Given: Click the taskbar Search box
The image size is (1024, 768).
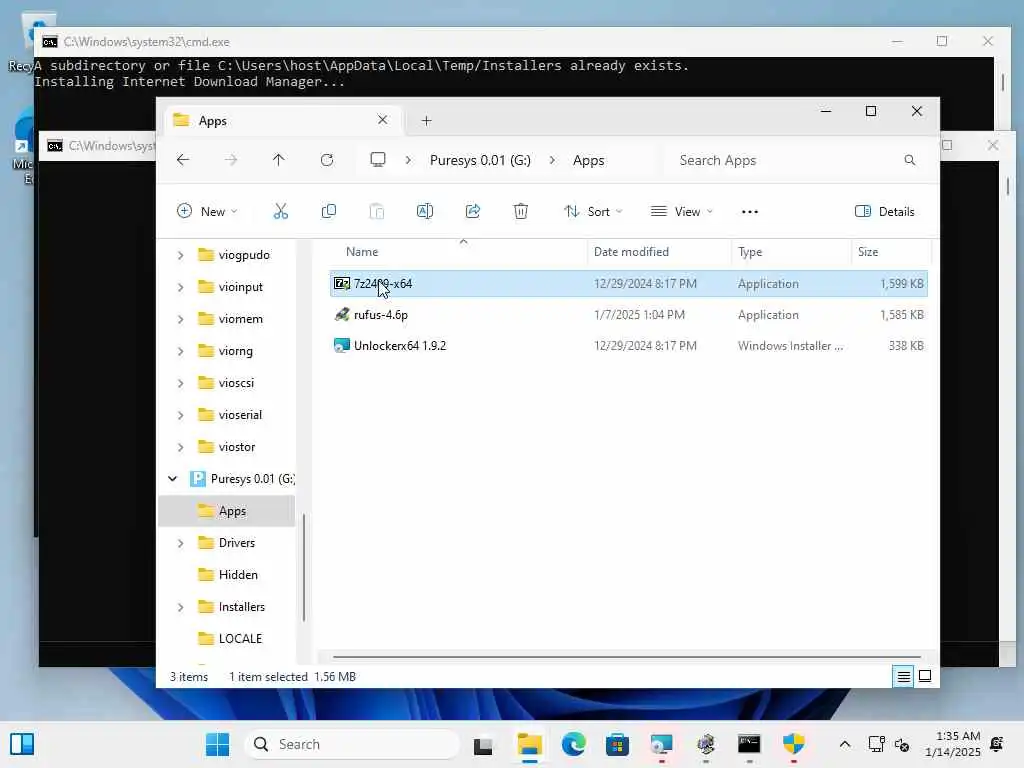Looking at the screenshot, I should (353, 744).
